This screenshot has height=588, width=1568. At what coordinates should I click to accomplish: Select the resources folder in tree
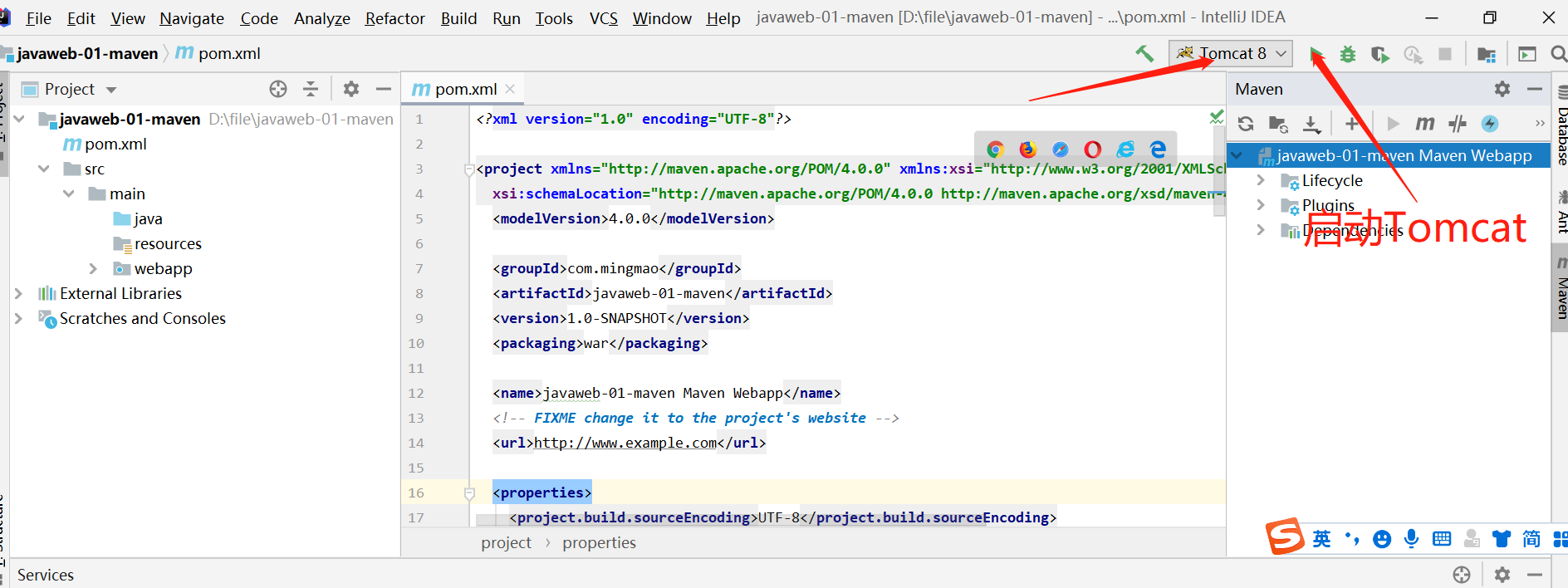(x=168, y=243)
